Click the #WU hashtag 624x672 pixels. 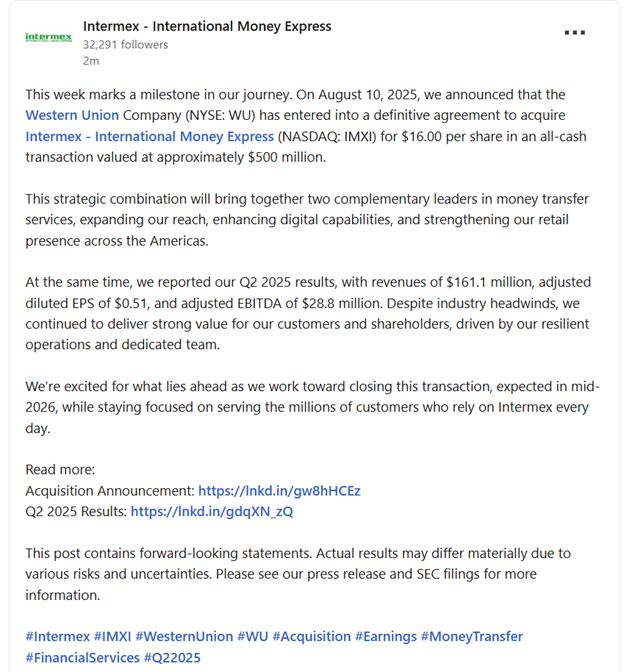click(251, 636)
